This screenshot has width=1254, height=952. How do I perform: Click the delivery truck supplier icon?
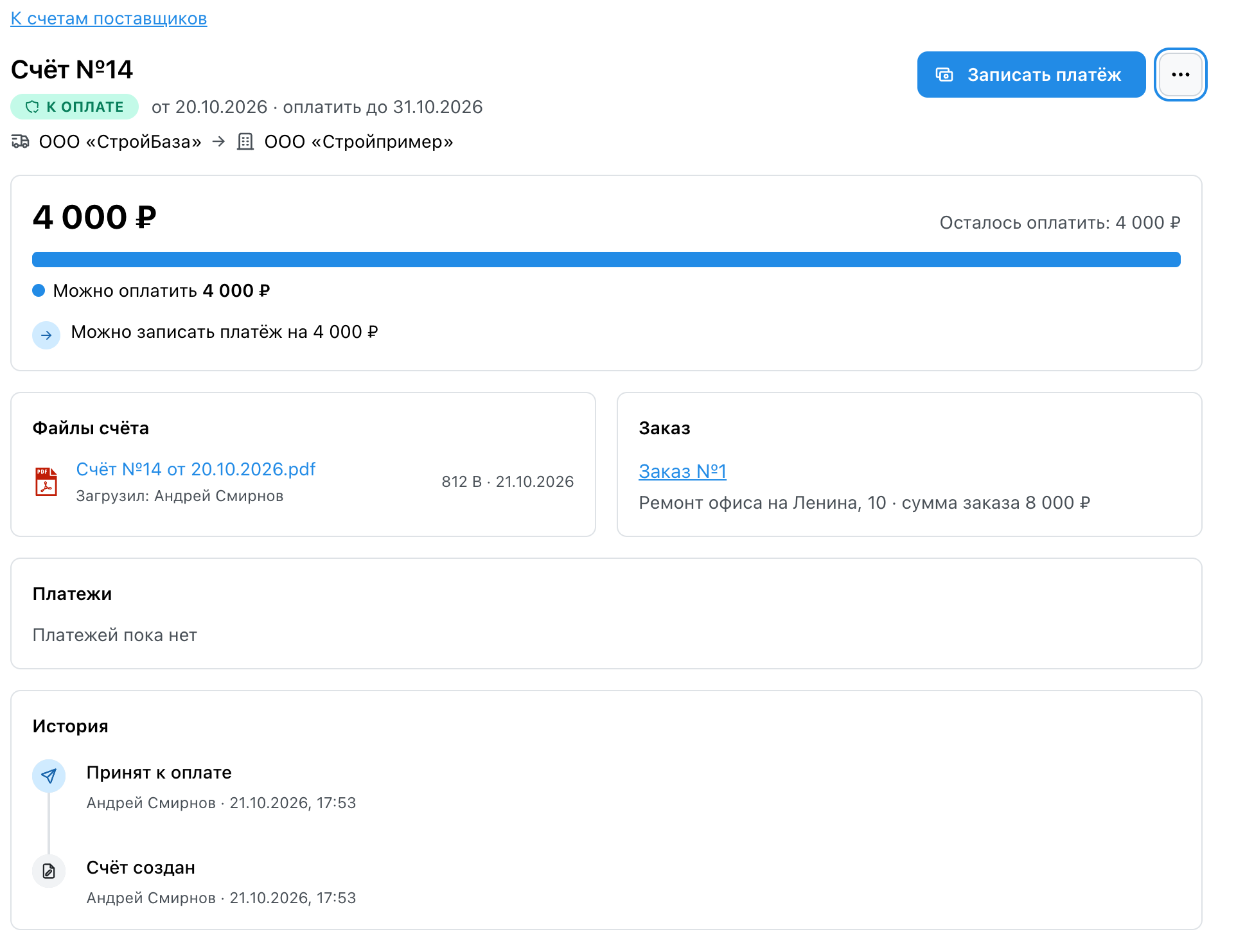pyautogui.click(x=21, y=141)
